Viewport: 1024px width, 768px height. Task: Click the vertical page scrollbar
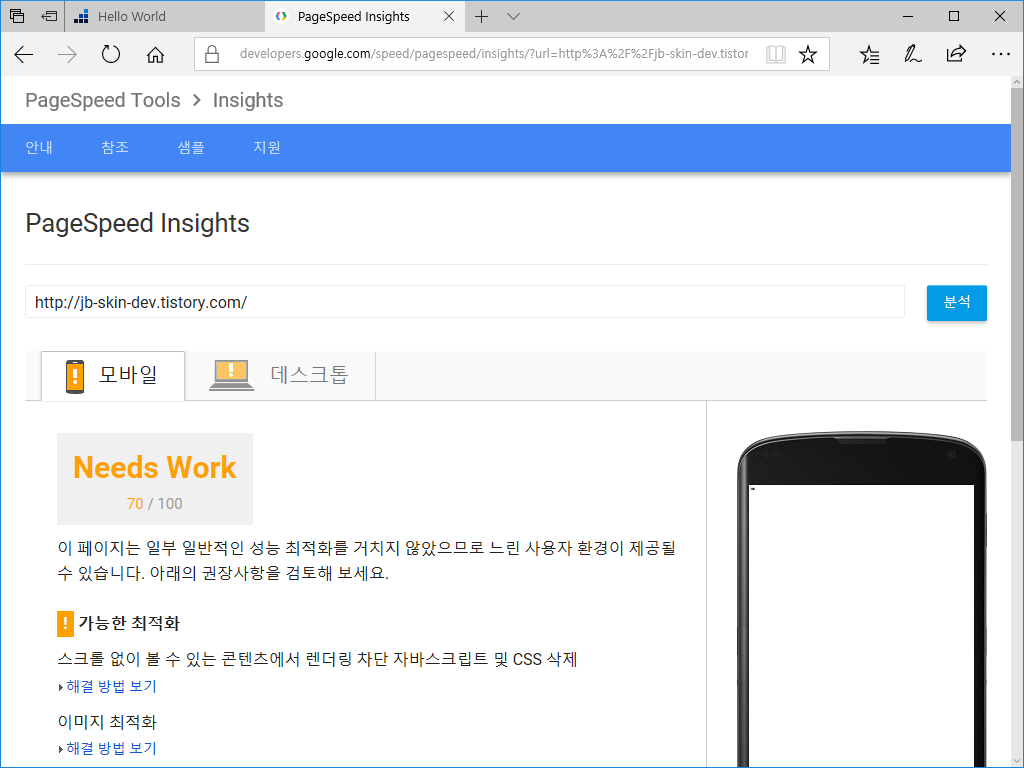1017,264
